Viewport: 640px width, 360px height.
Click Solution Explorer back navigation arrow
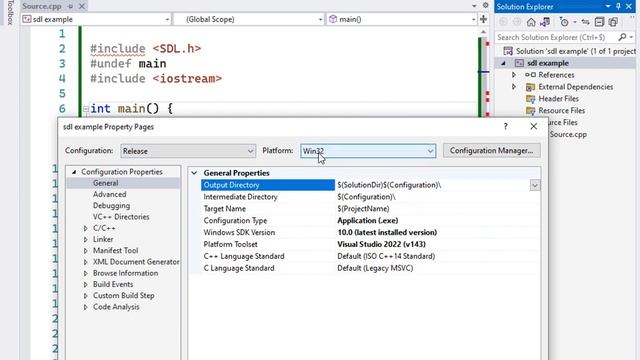[x=503, y=22]
